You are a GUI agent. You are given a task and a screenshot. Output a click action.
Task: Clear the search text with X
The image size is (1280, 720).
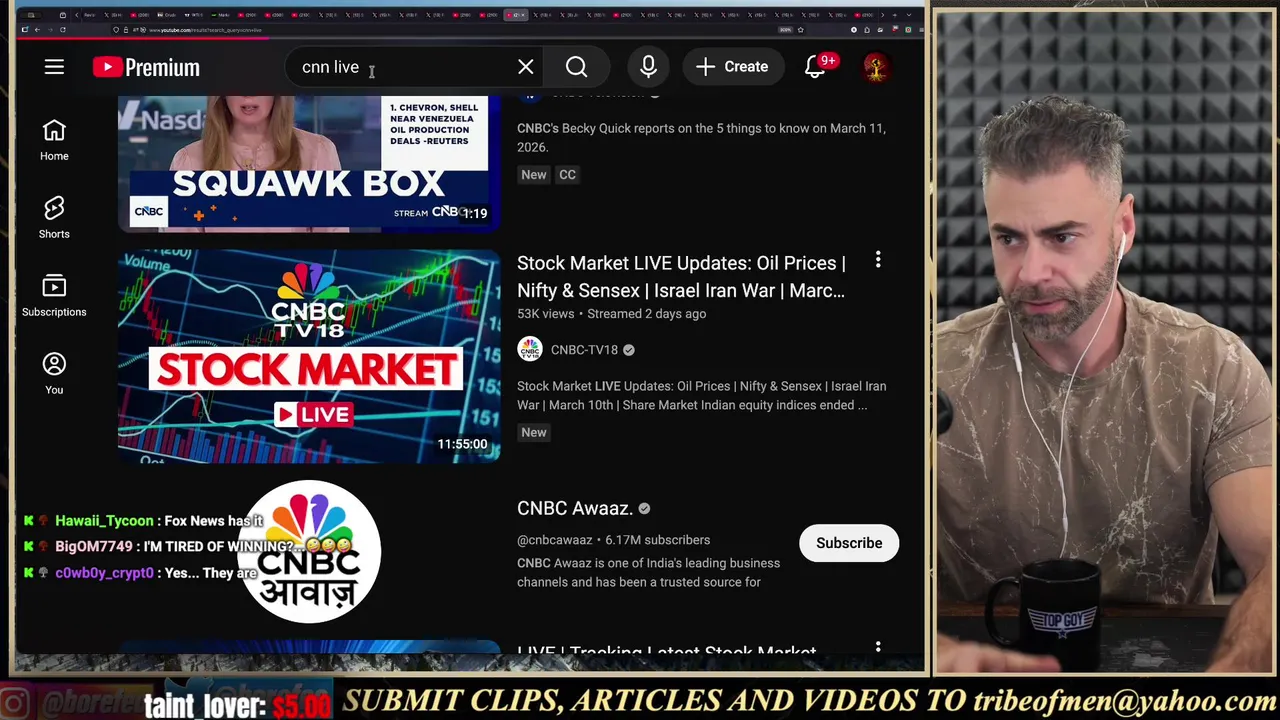(x=526, y=67)
